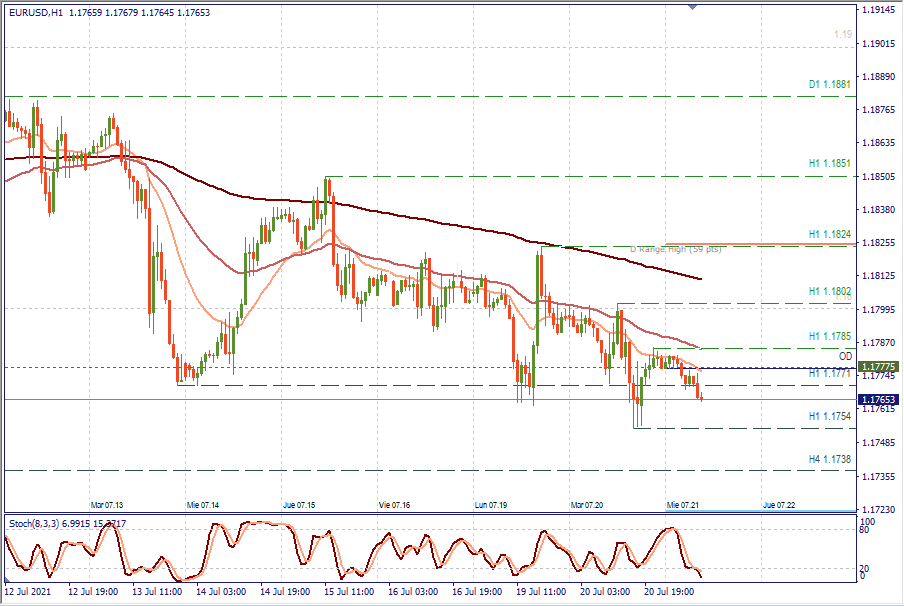
Task: Click the 1.19145 value on price axis
Action: (879, 10)
